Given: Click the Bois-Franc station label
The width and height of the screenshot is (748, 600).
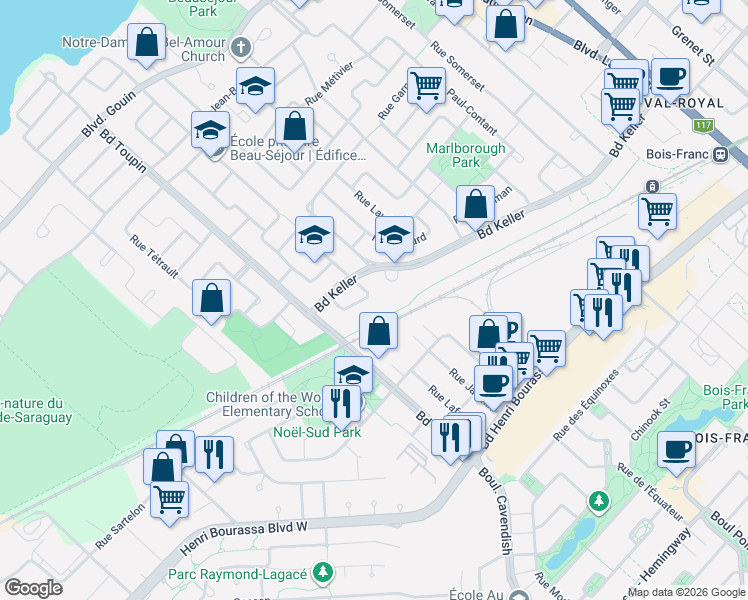Looking at the screenshot, I should (677, 154).
